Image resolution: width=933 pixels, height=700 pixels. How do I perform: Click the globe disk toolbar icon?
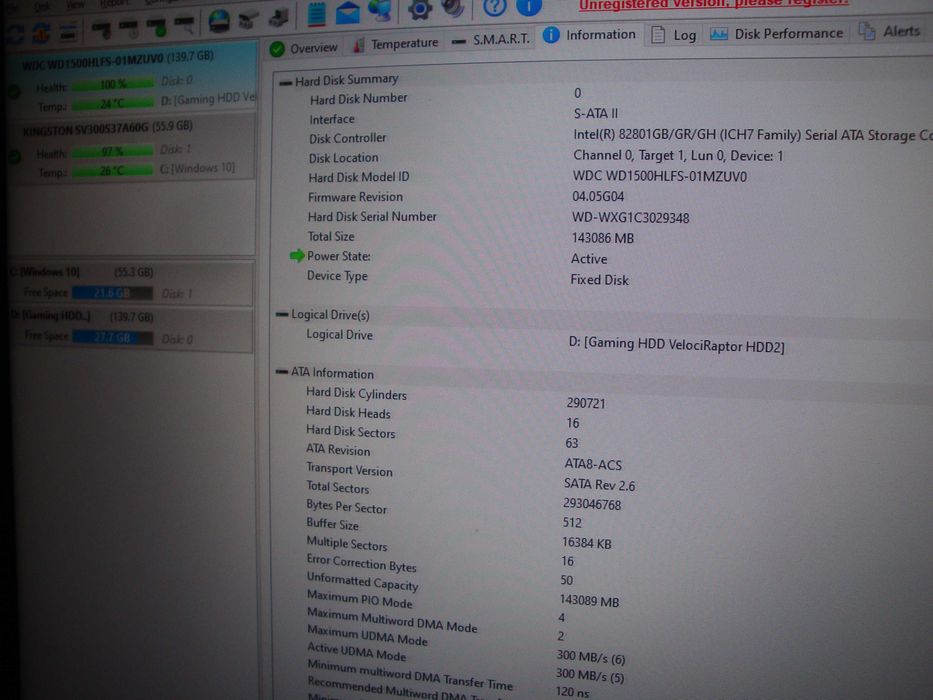click(x=219, y=21)
